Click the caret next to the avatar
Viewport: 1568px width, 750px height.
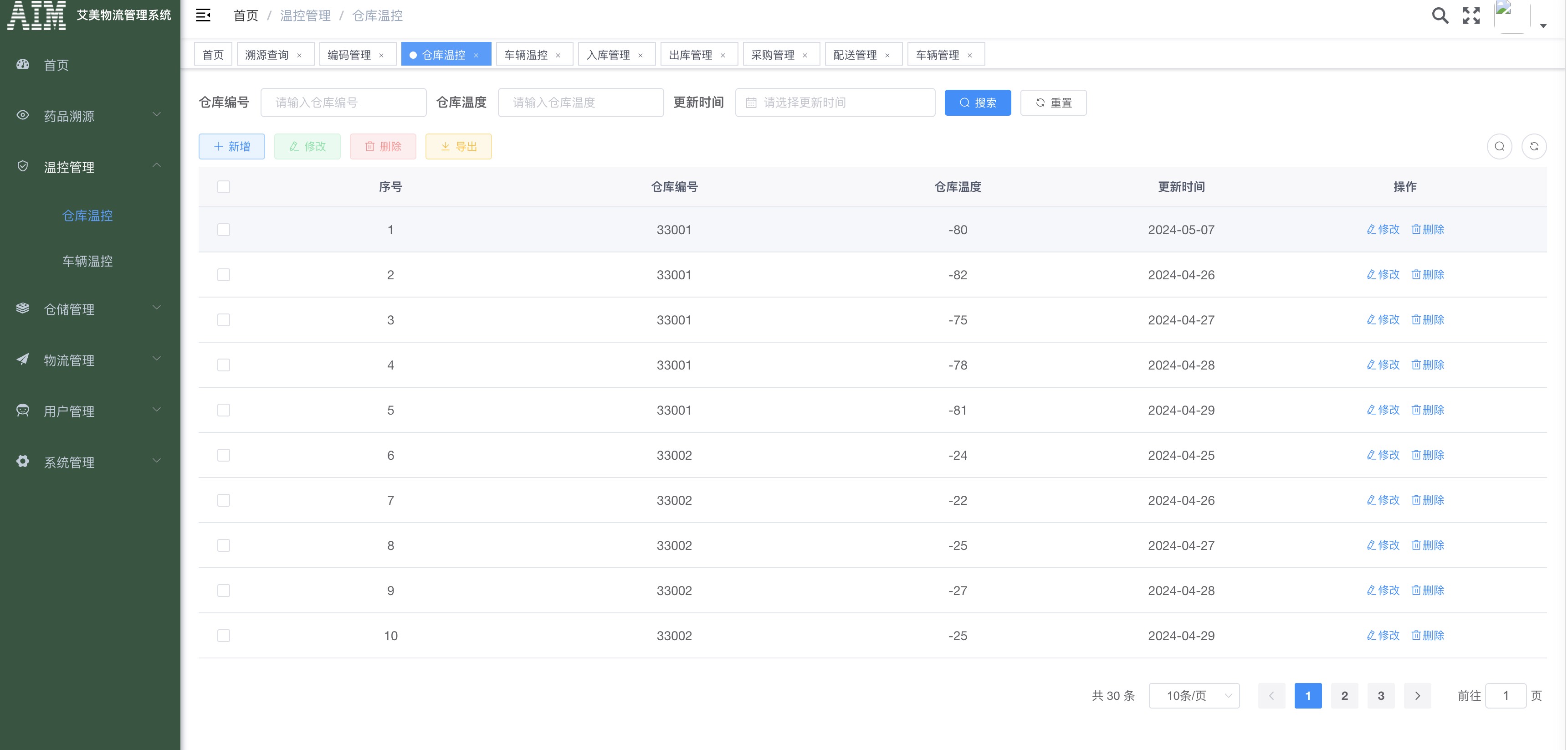click(1543, 26)
